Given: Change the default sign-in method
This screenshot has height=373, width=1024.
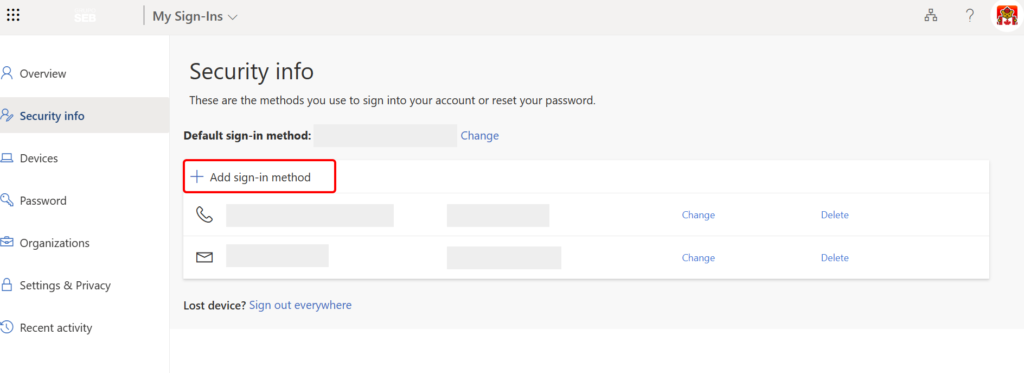Looking at the screenshot, I should [479, 135].
